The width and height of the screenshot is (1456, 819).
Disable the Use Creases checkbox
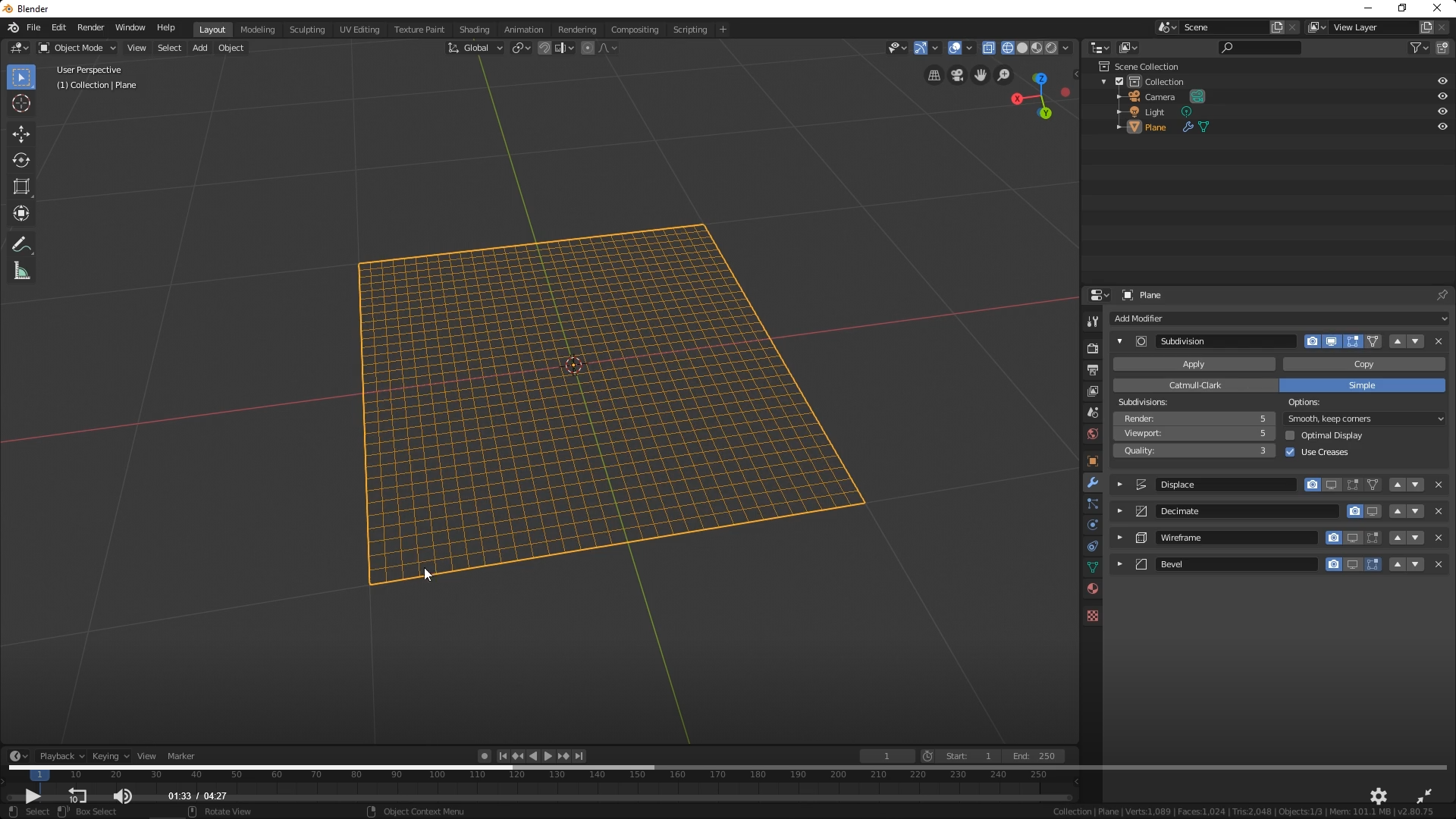1290,452
